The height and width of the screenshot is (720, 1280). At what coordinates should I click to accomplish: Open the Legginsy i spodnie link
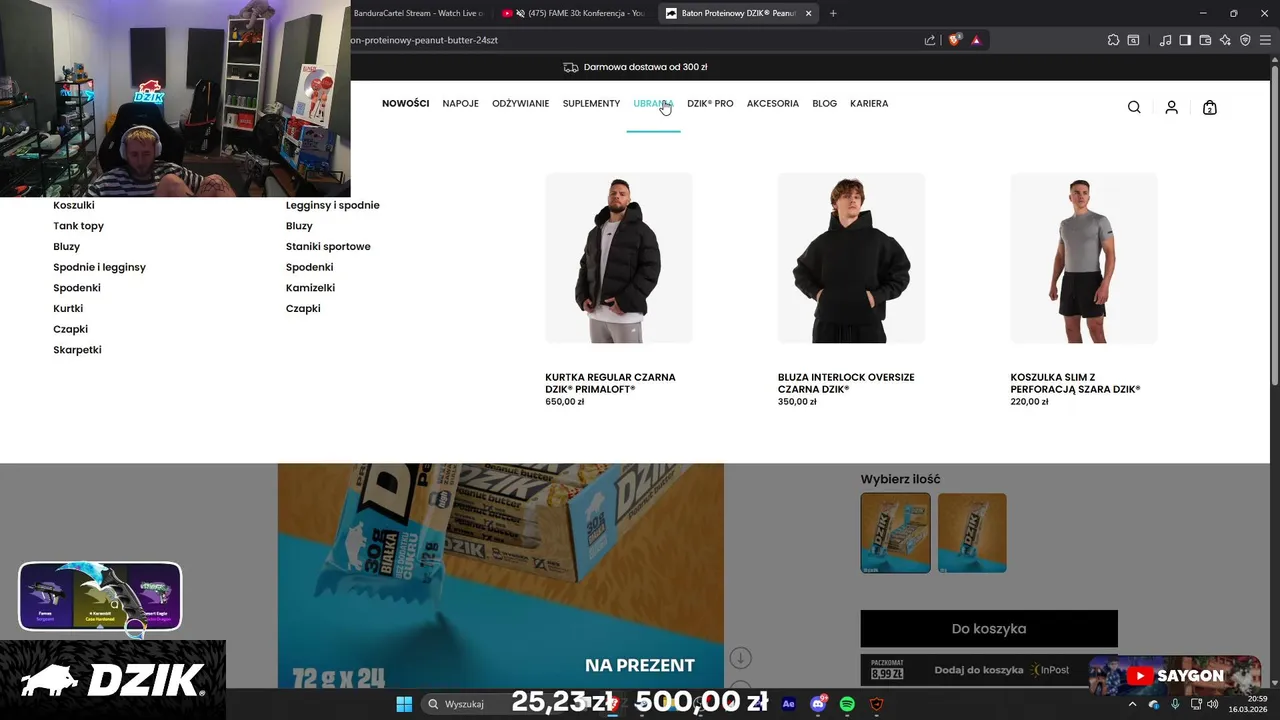333,205
